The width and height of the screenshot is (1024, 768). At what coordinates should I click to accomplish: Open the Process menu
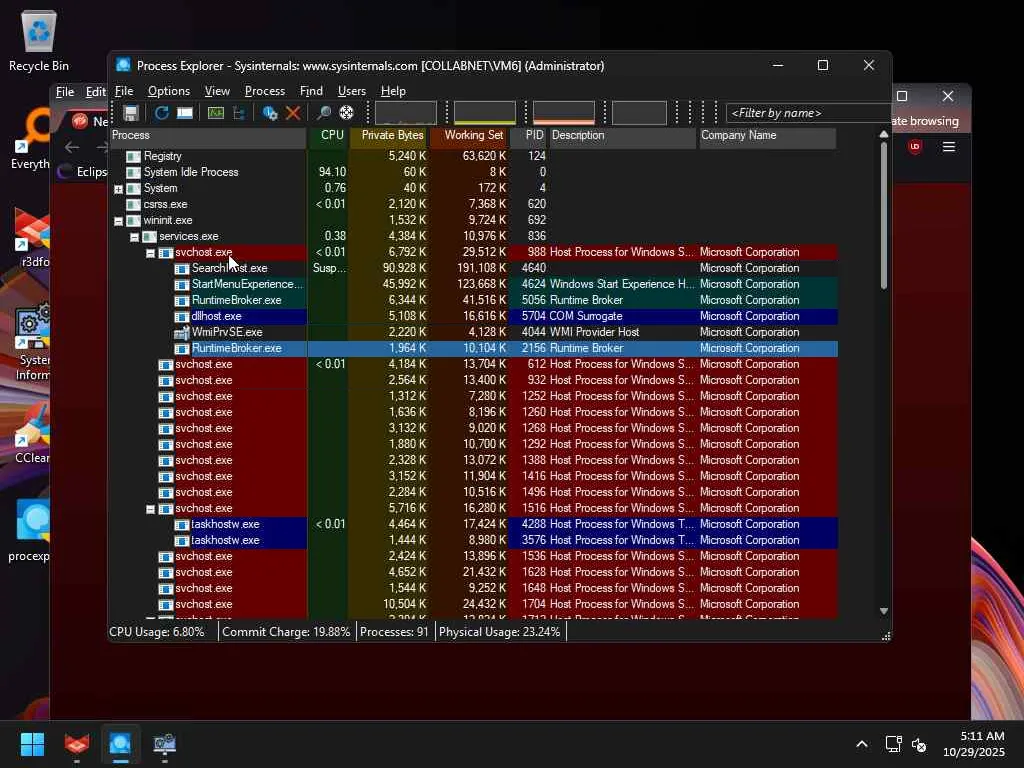(x=264, y=91)
